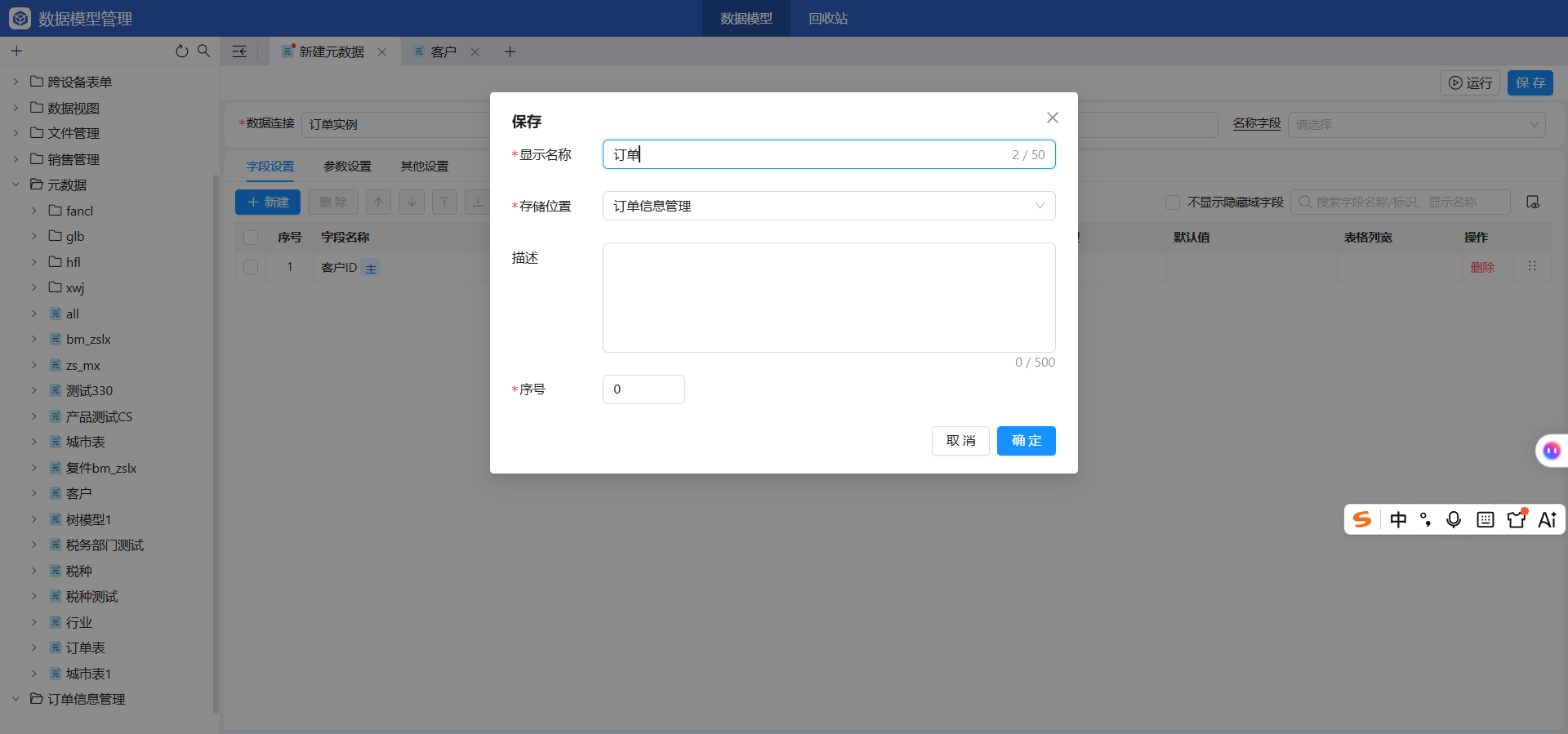
Task: Click the 名称字段 link label
Action: point(1257,124)
